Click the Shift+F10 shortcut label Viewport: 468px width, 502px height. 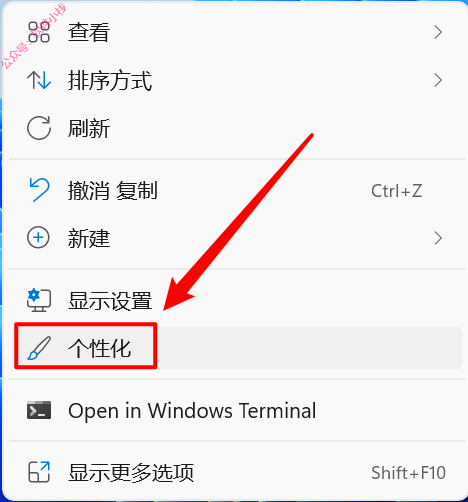point(408,473)
